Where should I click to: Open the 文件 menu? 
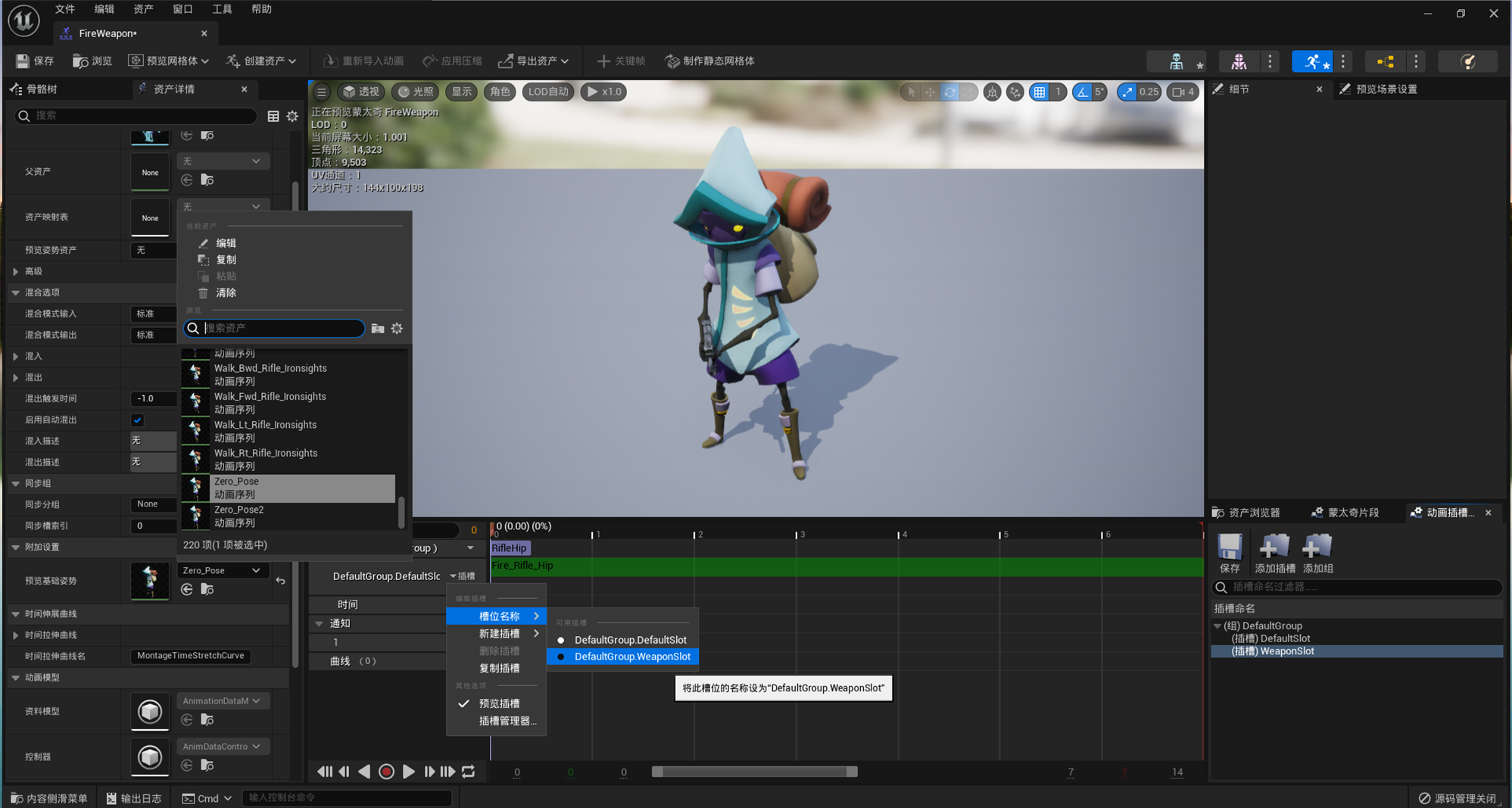[x=65, y=9]
